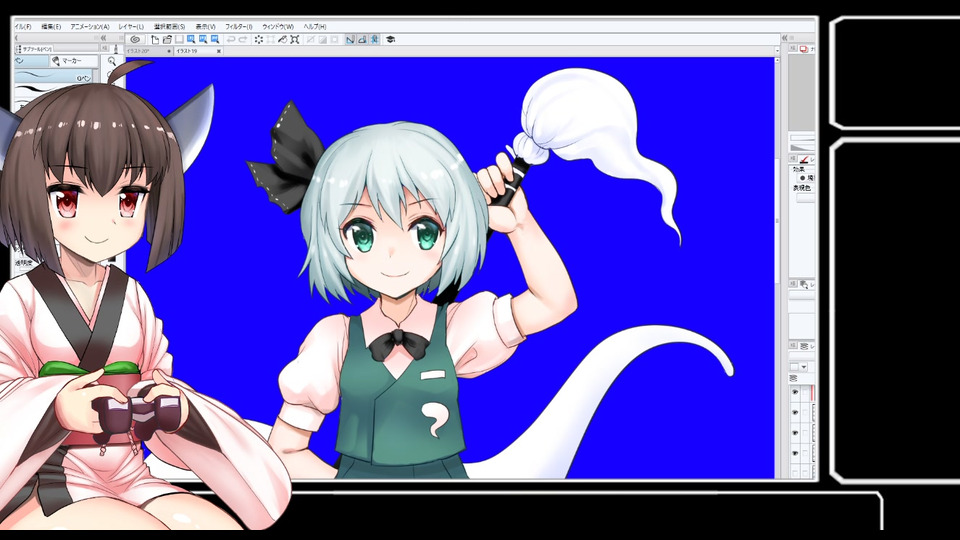Open the Navigator palette menu button
Image resolution: width=960 pixels, height=540 pixels.
pyautogui.click(x=793, y=48)
